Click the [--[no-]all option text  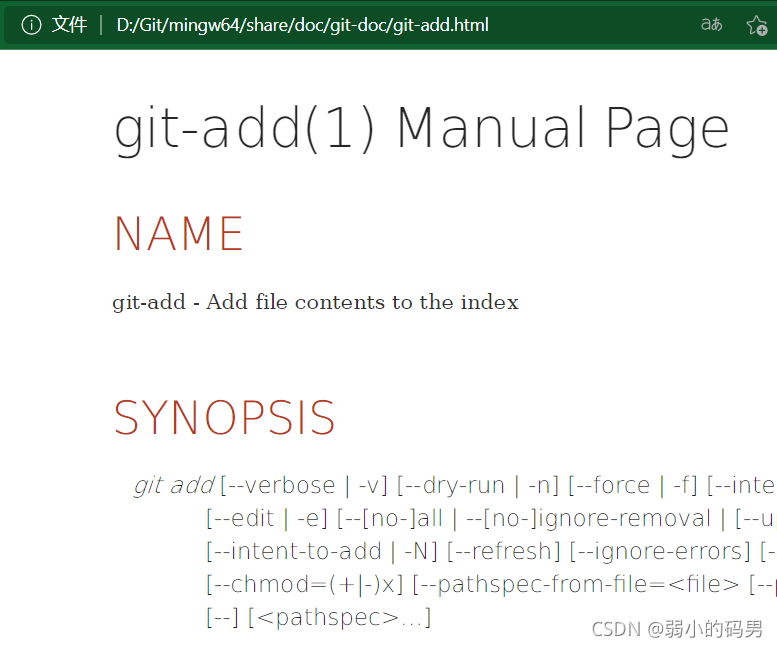(389, 519)
